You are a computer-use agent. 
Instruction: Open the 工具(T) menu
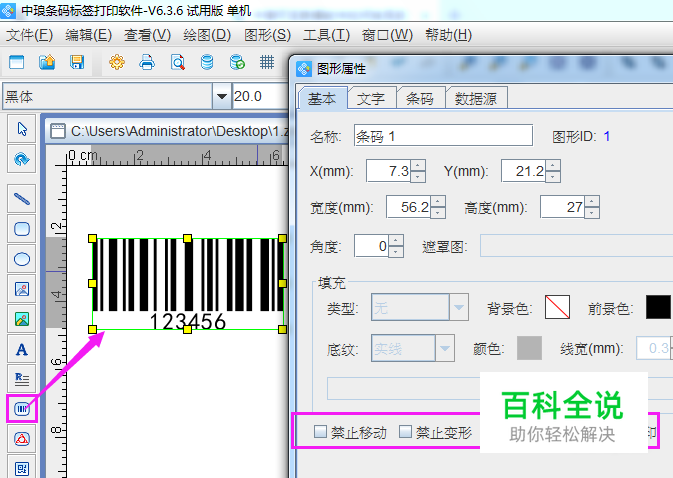click(326, 35)
